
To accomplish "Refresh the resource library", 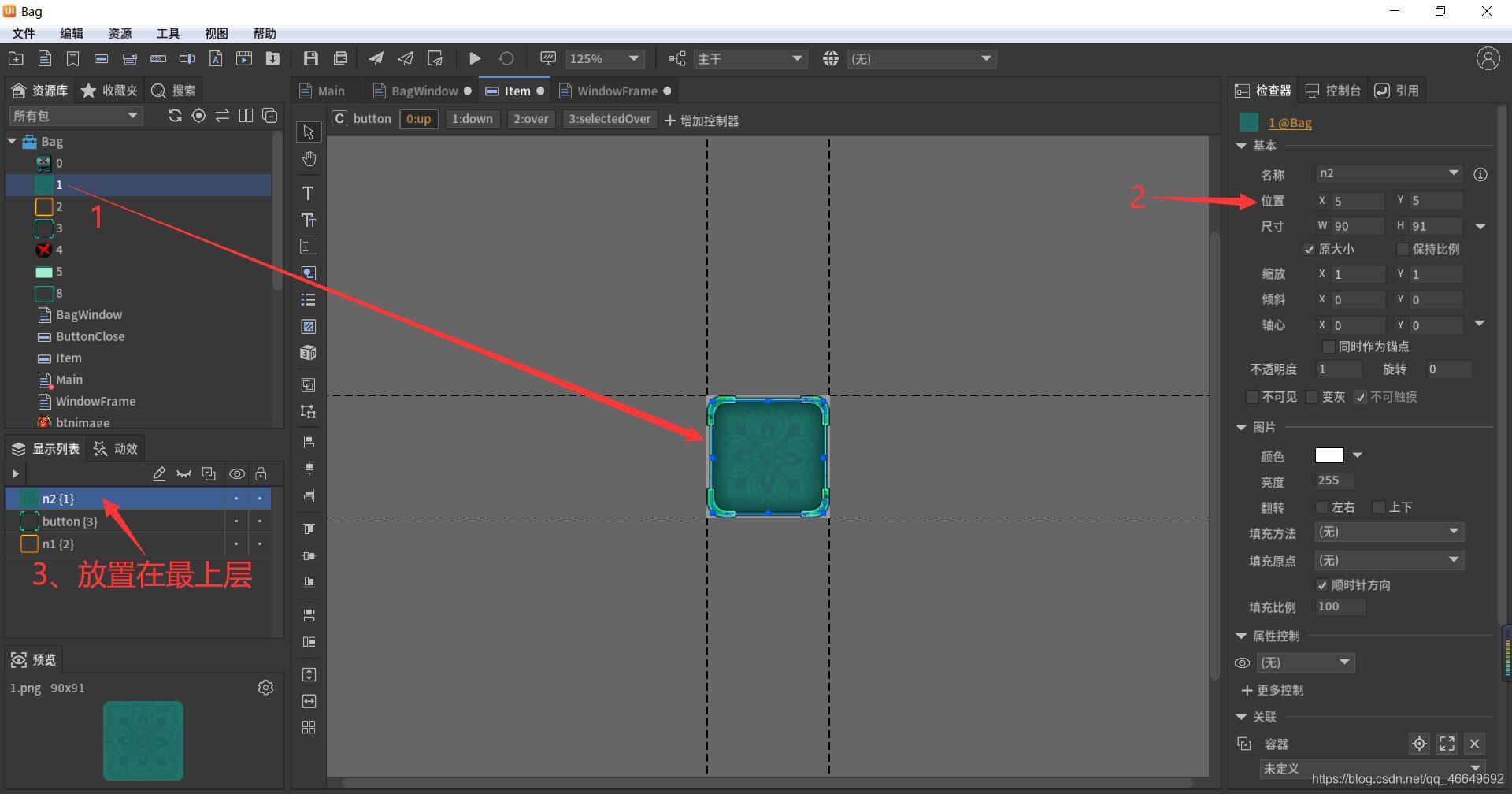I will [175, 116].
